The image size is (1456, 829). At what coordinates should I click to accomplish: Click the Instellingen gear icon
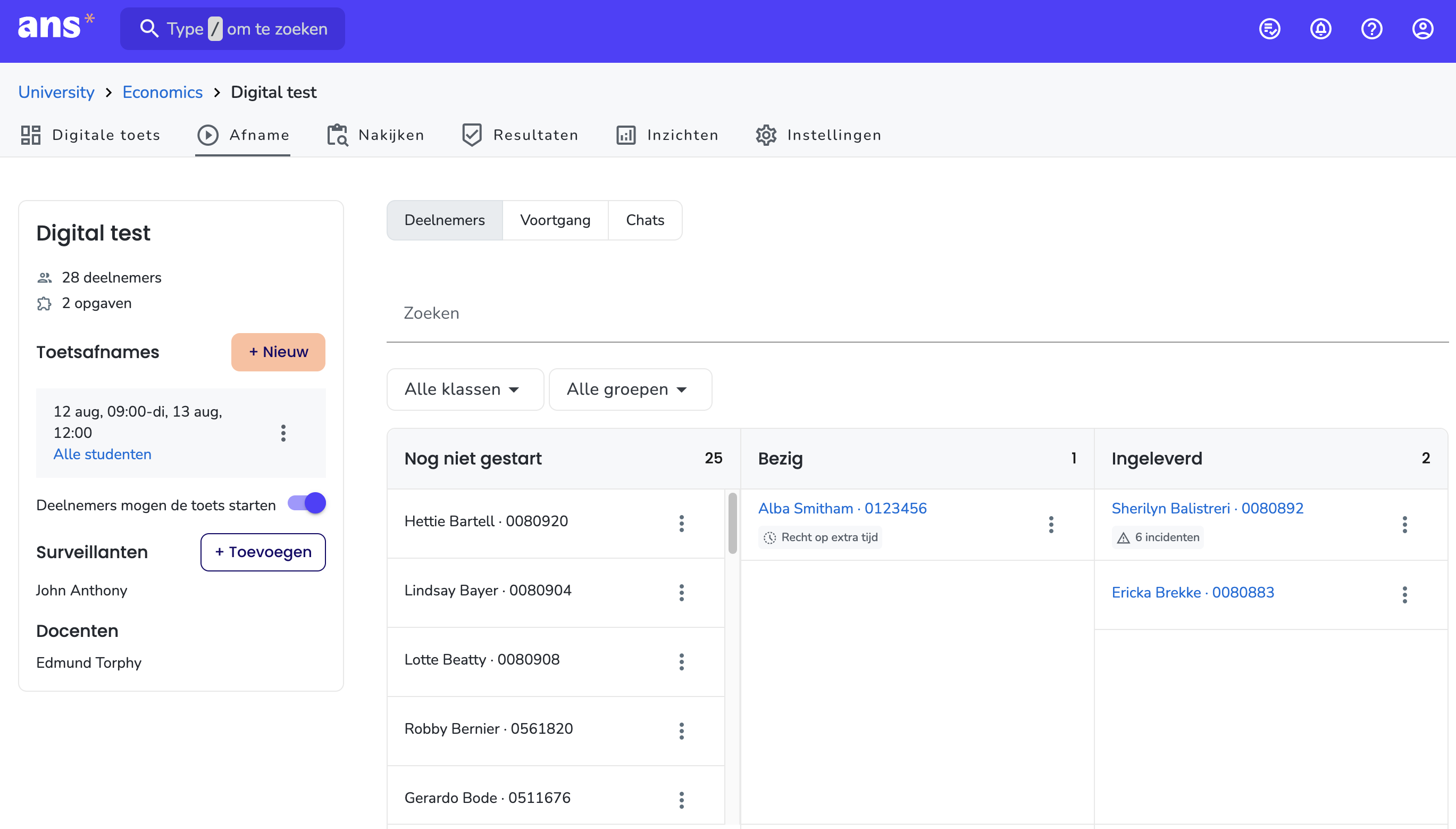[766, 135]
